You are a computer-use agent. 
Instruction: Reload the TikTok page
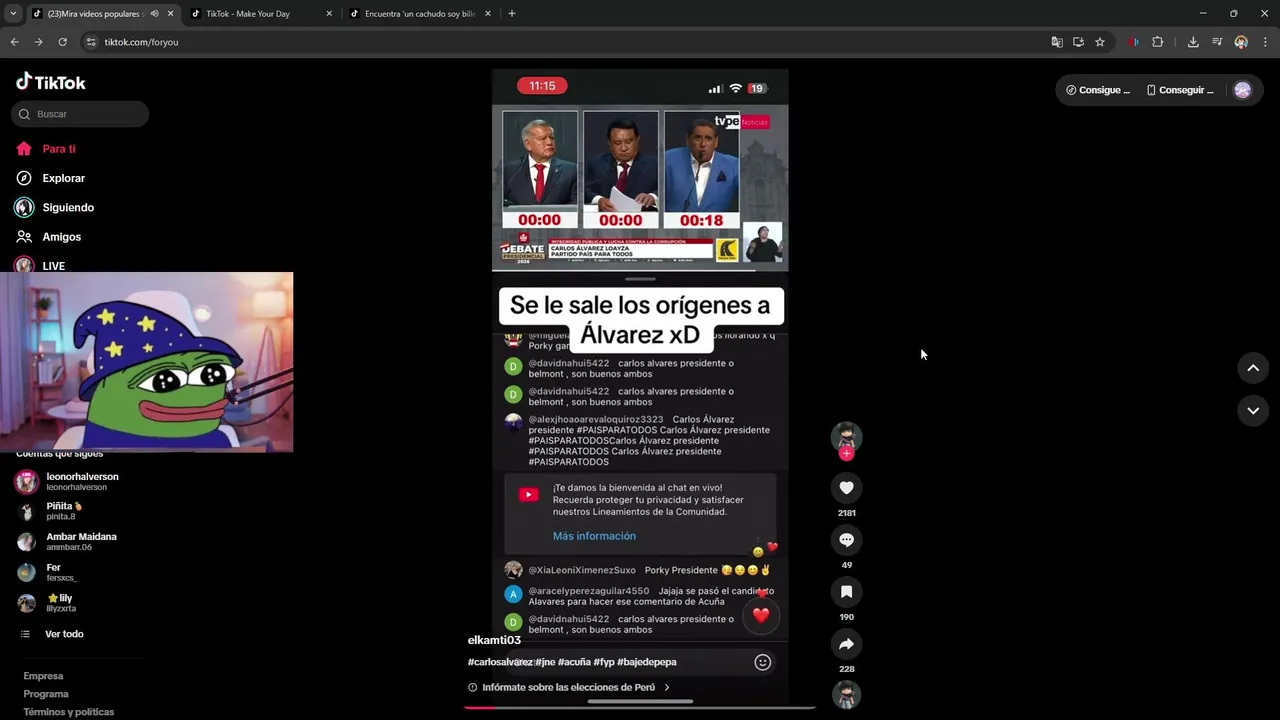(x=62, y=42)
